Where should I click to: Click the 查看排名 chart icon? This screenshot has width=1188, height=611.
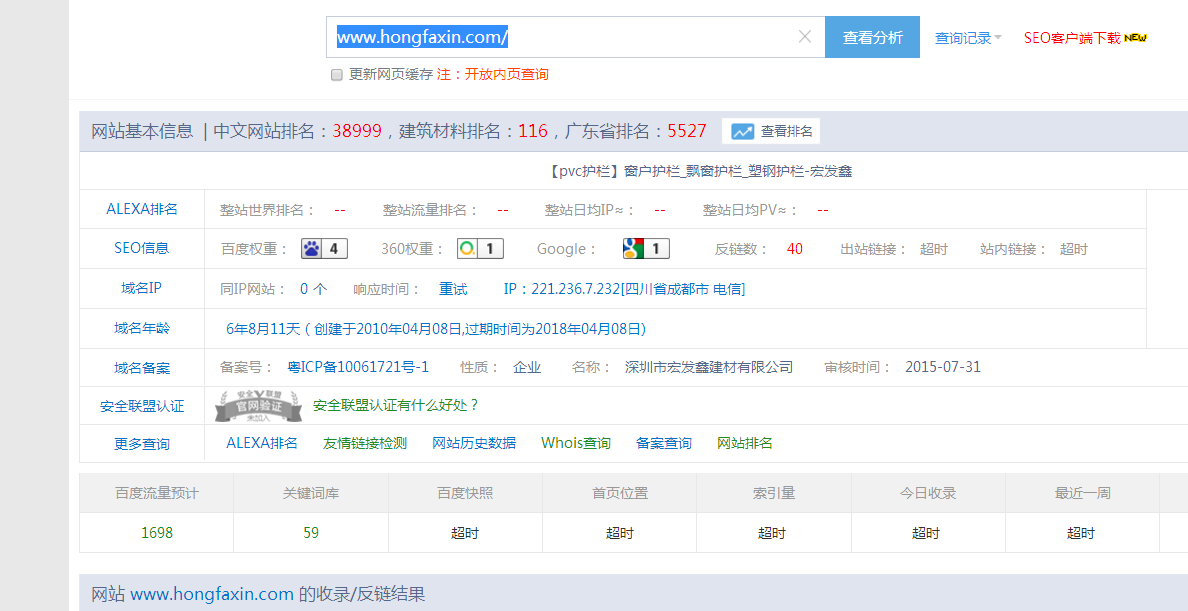742,131
